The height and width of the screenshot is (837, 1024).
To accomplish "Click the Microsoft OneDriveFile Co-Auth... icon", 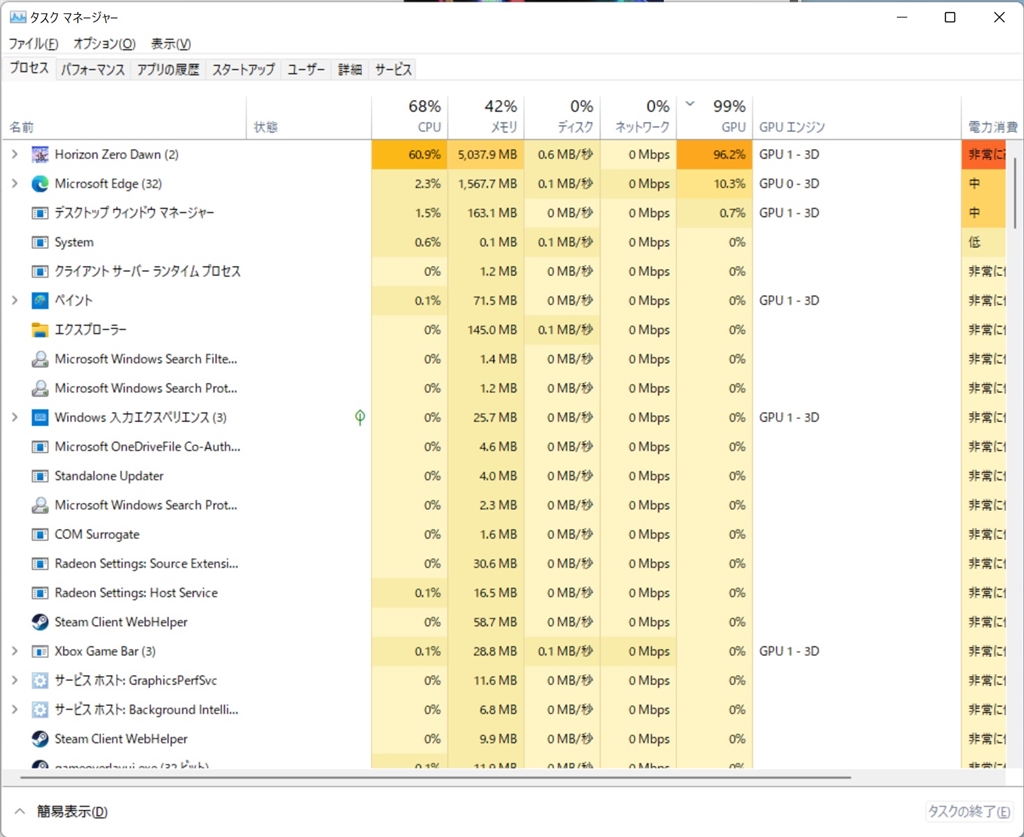I will pos(40,447).
